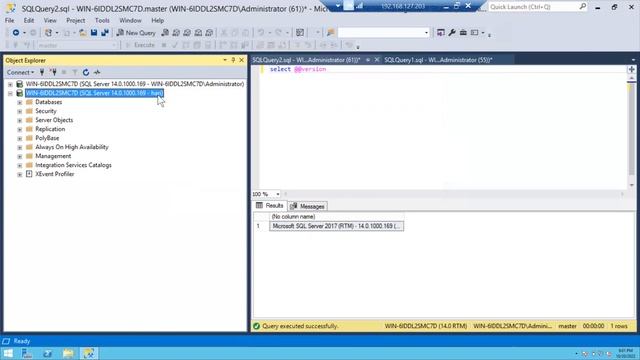
Task: Click the Save floppy disk icon
Action: coord(94,33)
